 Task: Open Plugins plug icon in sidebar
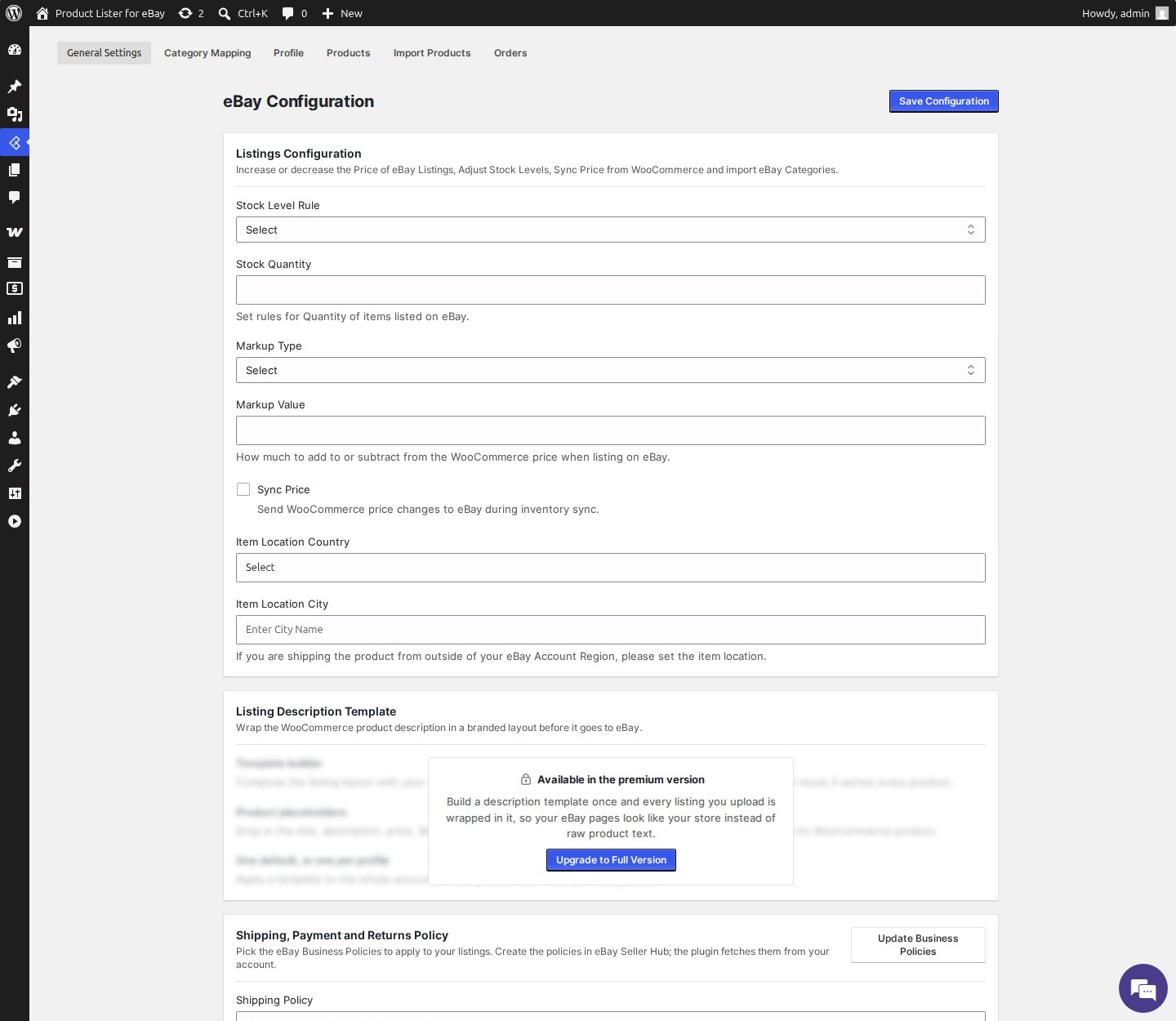tap(15, 410)
